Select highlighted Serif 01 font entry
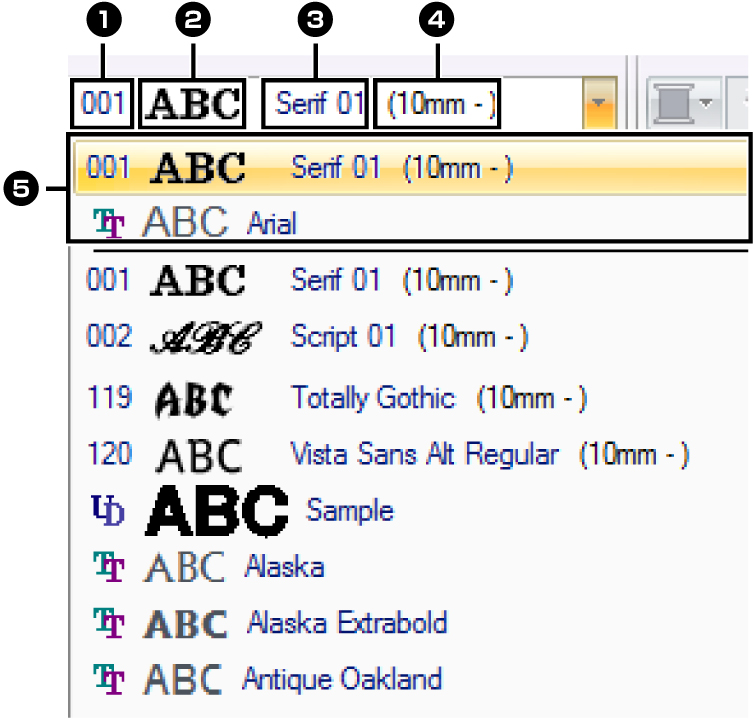Screen dimensions: 756x720 tap(410, 167)
